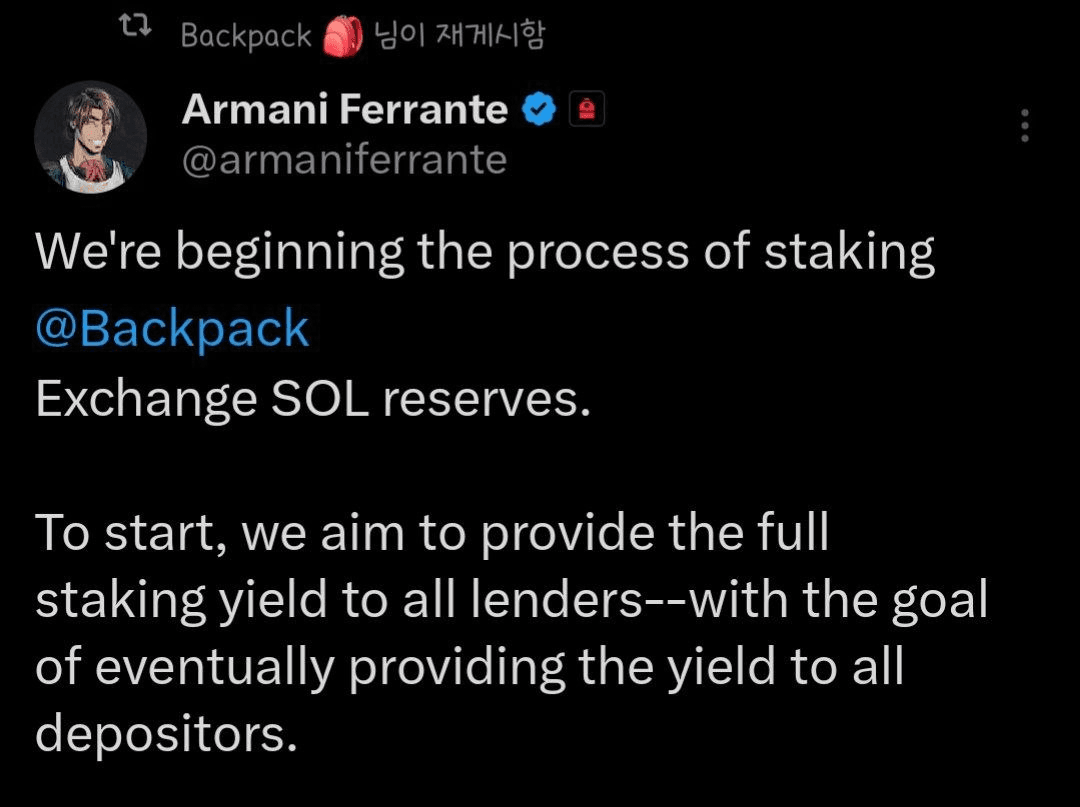This screenshot has height=807, width=1080.
Task: Follow the @Backpack mention link
Action: [172, 328]
